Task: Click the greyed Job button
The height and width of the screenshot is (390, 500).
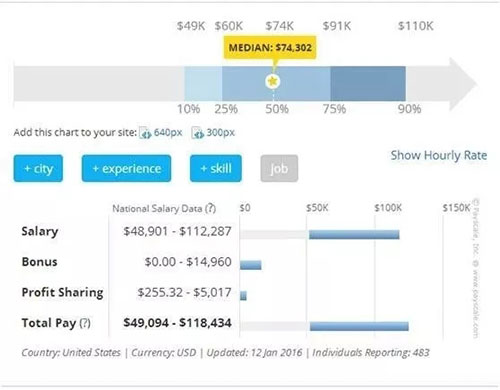Action: click(279, 168)
